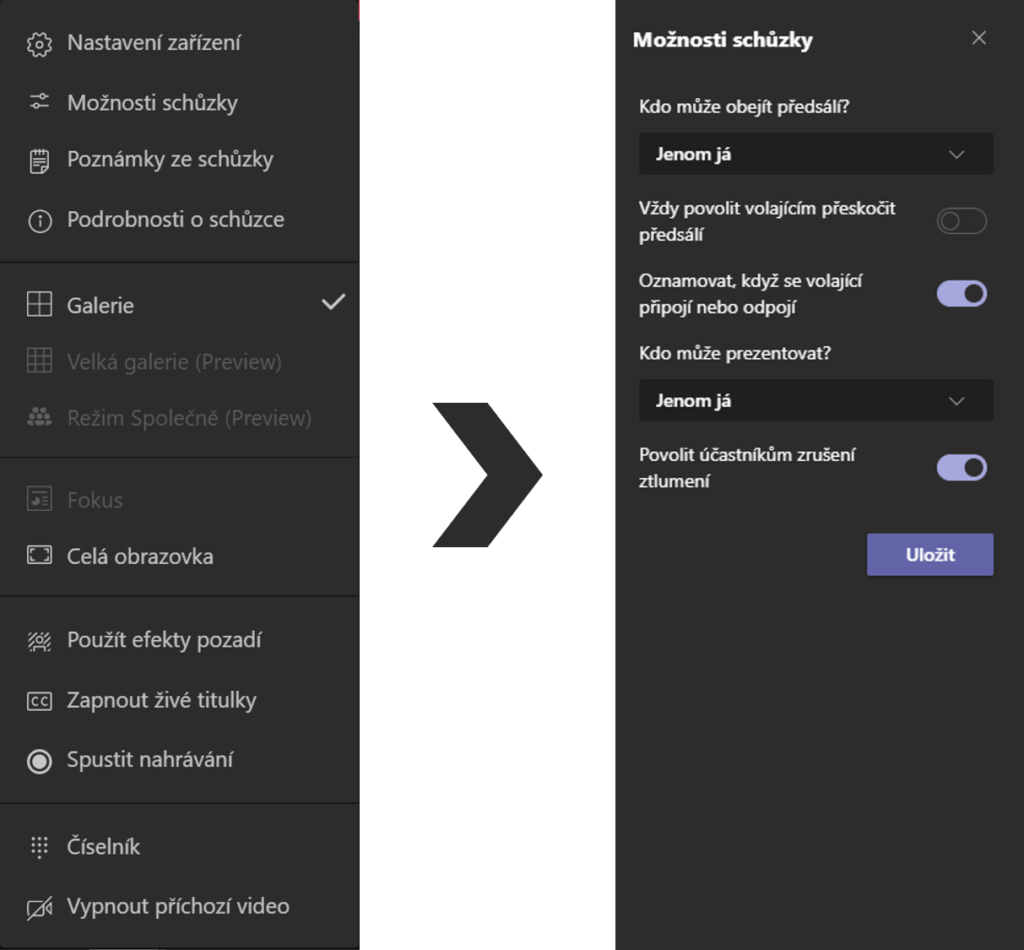This screenshot has height=950, width=1024.
Task: Click the gear icon for Nastavení zařízení
Action: 39,44
